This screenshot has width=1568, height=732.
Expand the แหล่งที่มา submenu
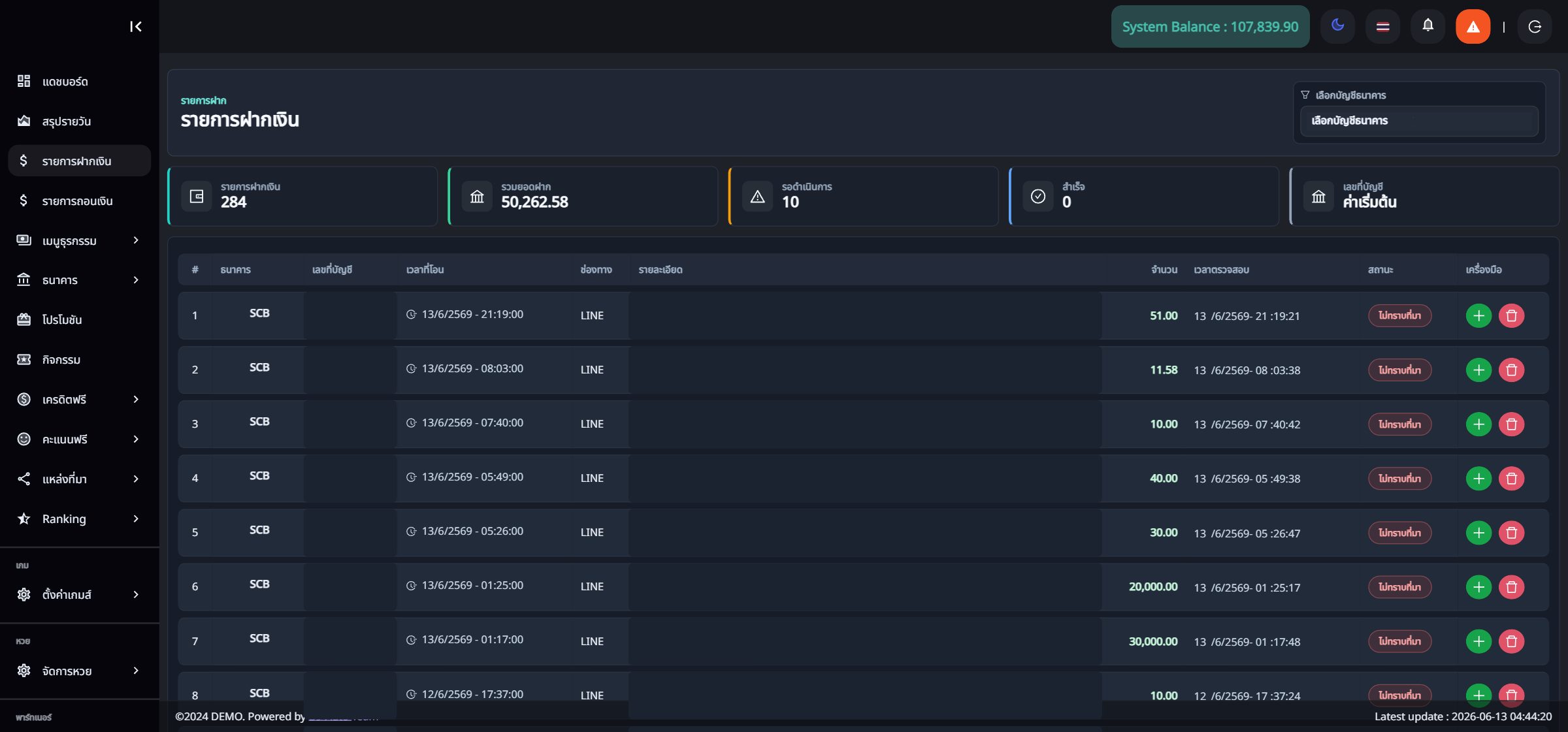(79, 479)
